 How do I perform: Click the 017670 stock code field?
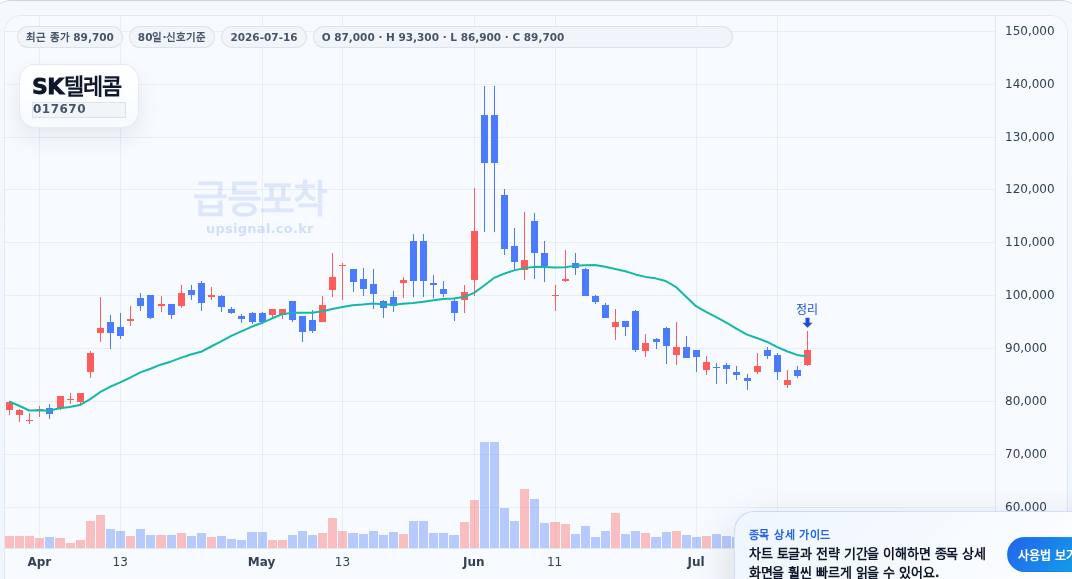coord(79,109)
